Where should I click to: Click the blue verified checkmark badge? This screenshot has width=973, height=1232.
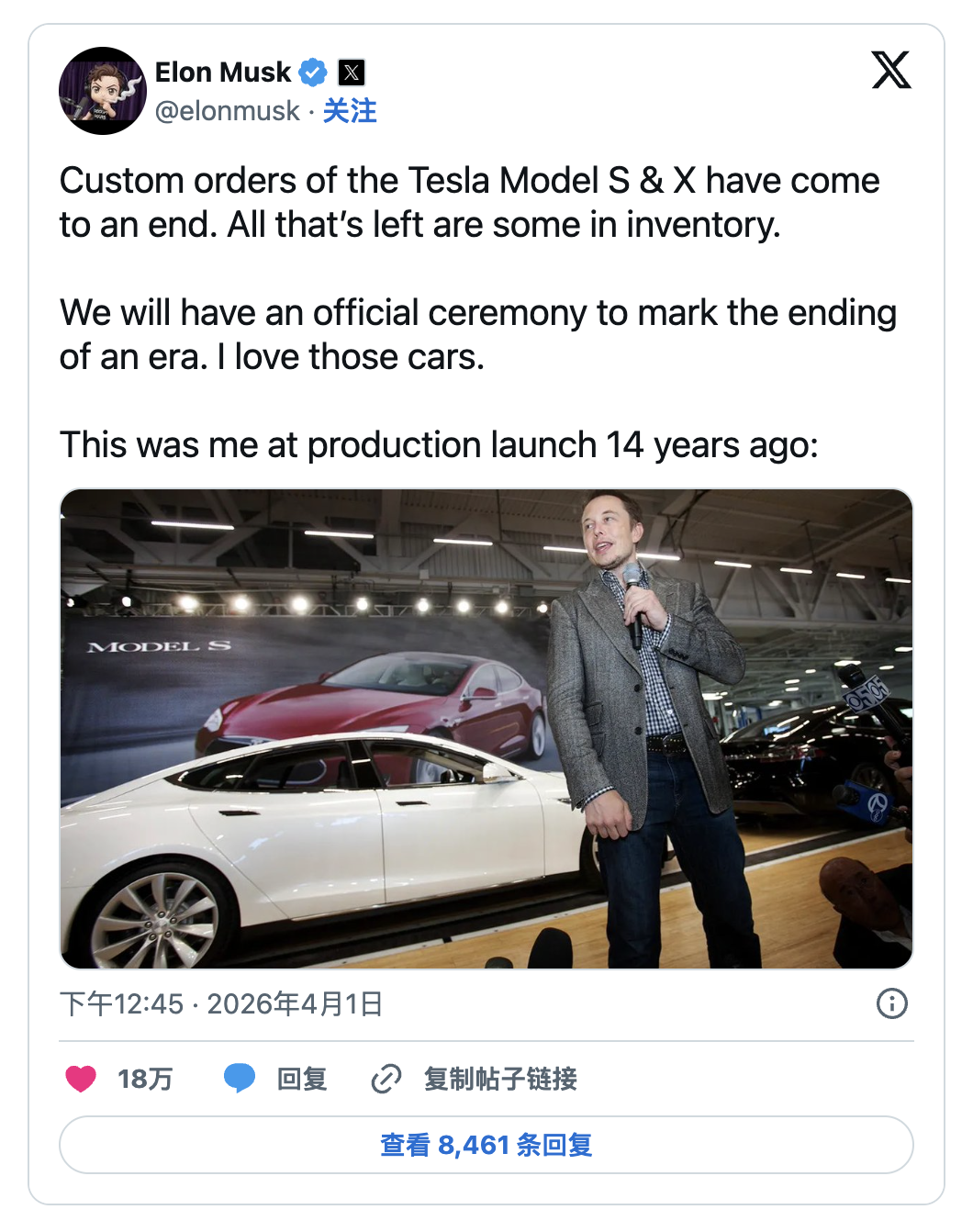313,72
